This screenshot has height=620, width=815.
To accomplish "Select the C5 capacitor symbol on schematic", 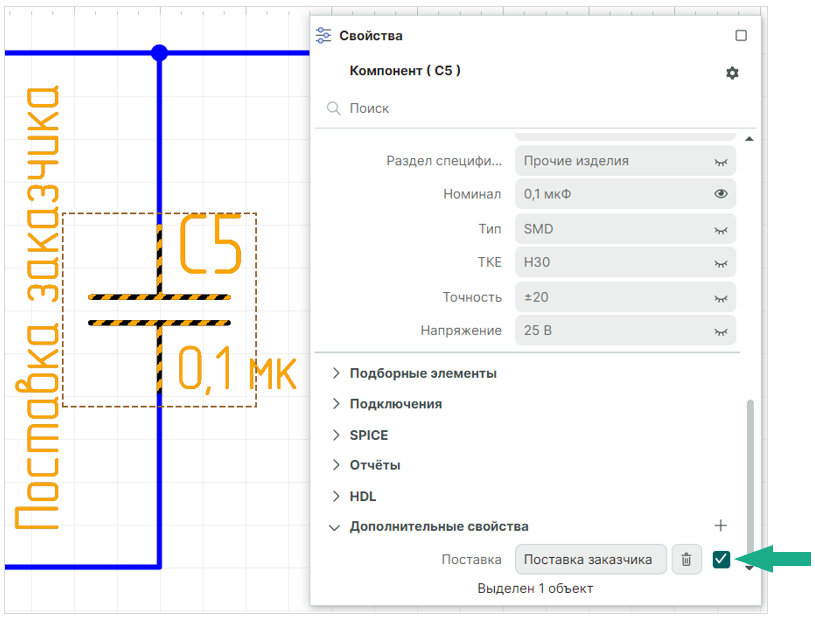I will click(159, 309).
